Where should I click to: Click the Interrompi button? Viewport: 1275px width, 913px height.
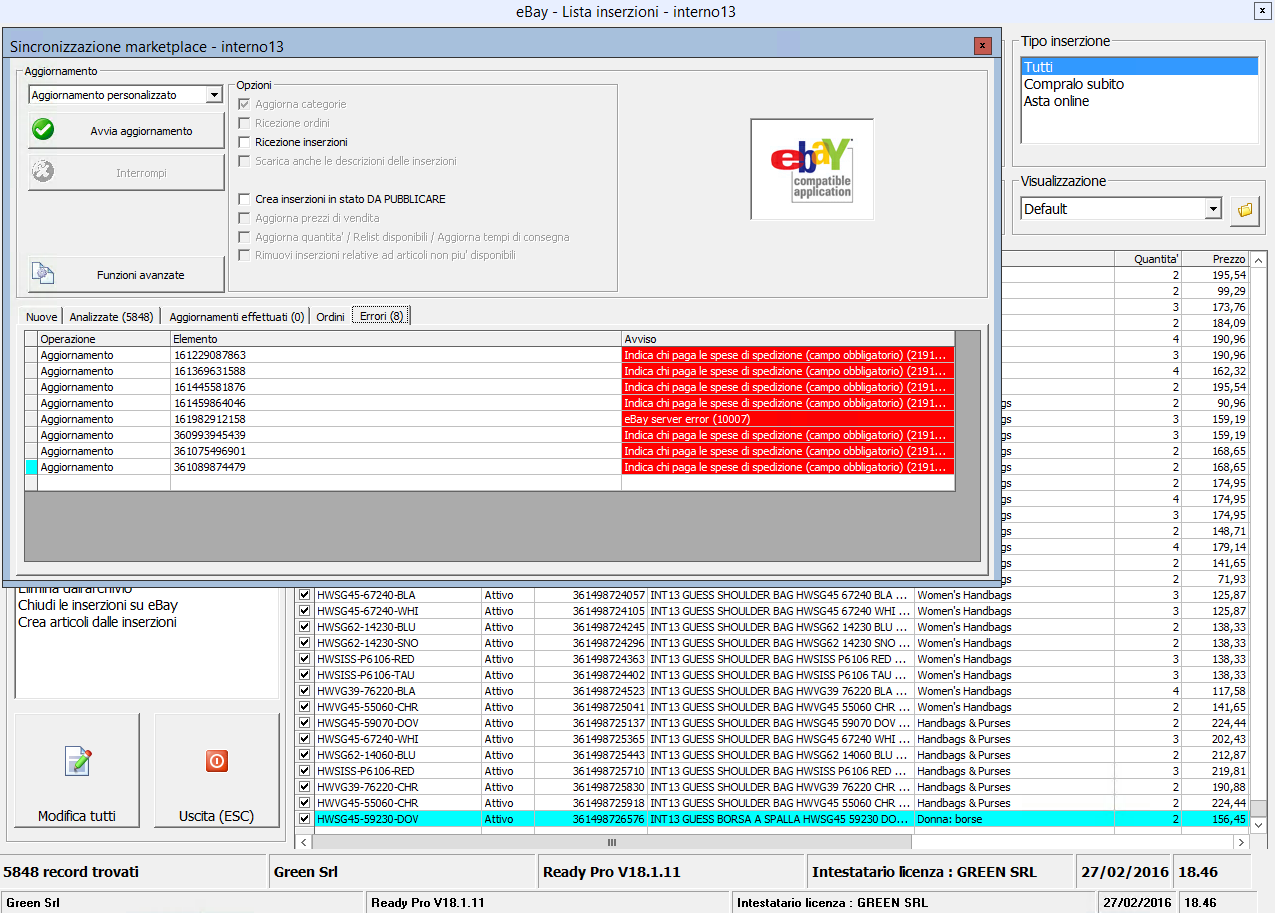point(126,172)
